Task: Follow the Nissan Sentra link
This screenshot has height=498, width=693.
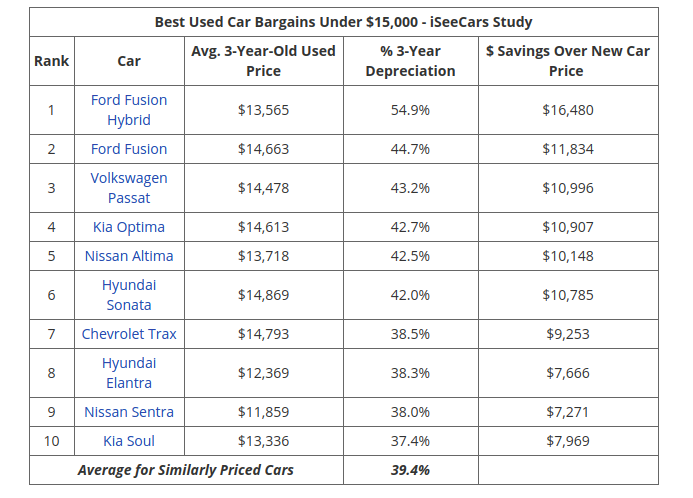Action: point(129,412)
